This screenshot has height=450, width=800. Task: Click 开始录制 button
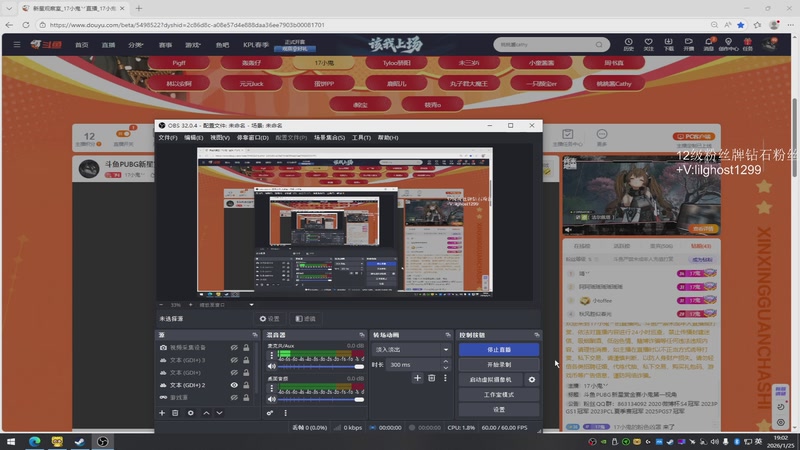499,365
